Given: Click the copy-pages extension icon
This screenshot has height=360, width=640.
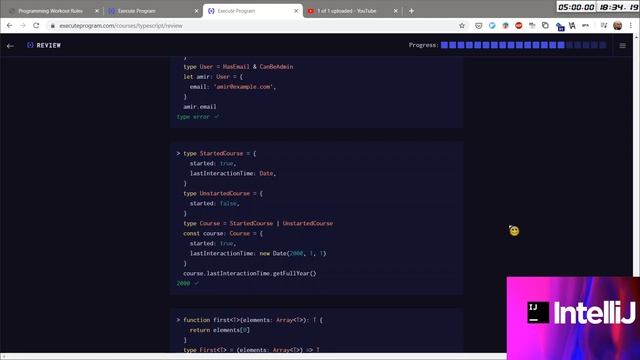Looking at the screenshot, I should 545,26.
